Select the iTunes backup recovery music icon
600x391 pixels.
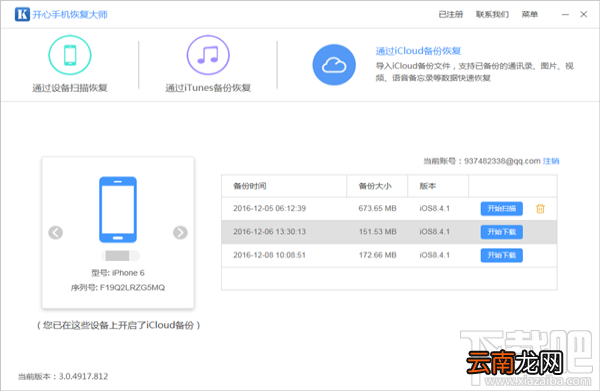208,55
